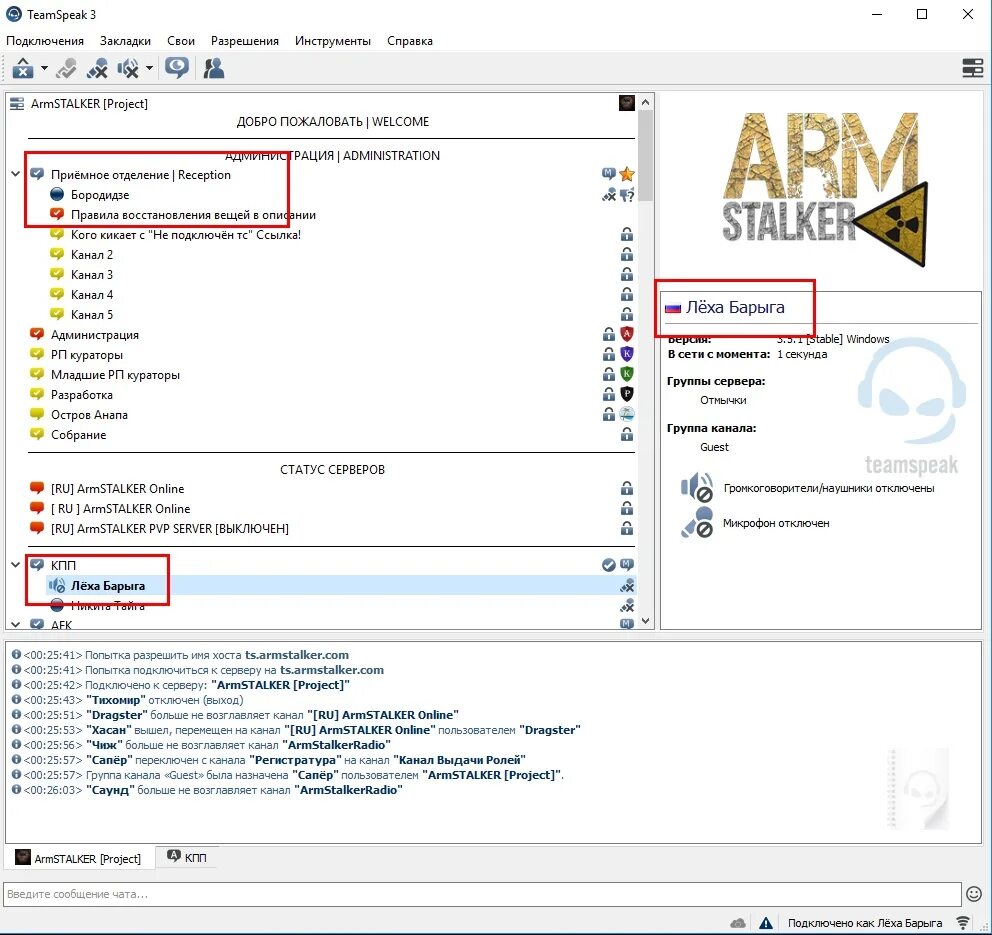The width and height of the screenshot is (992, 935).
Task: Click the lock icon on Канал 2 row
Action: coord(627,254)
